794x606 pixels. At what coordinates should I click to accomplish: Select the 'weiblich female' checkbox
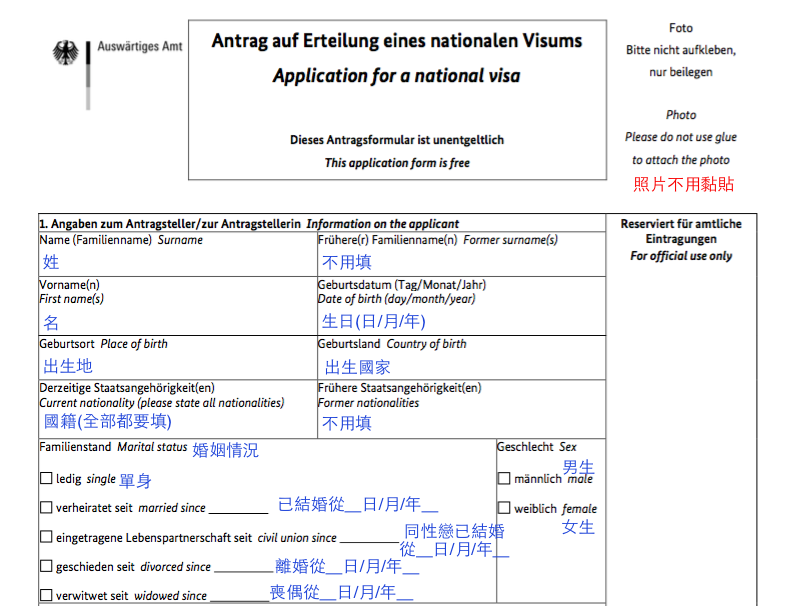[x=504, y=508]
